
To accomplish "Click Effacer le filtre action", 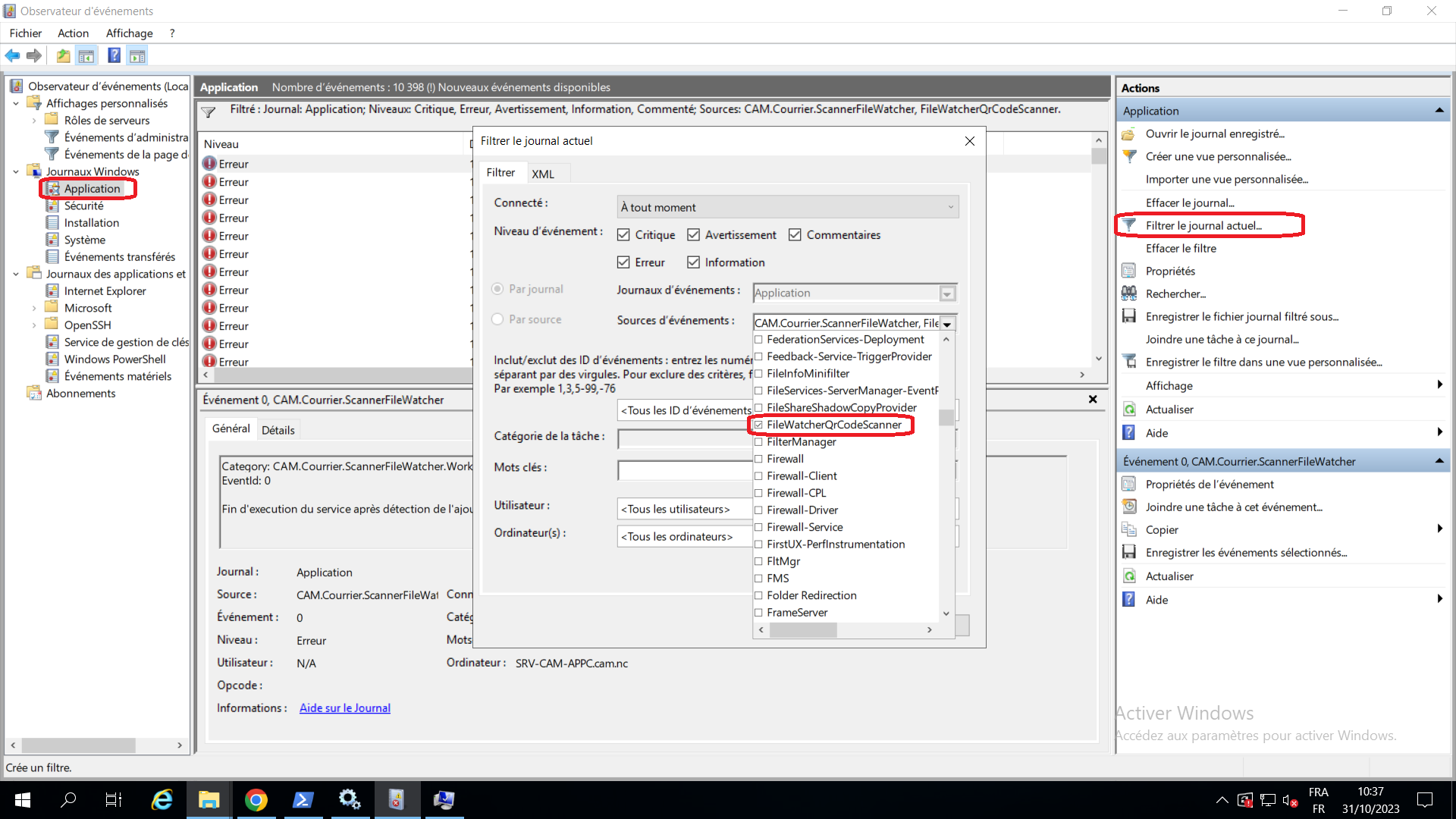I will pos(1181,248).
